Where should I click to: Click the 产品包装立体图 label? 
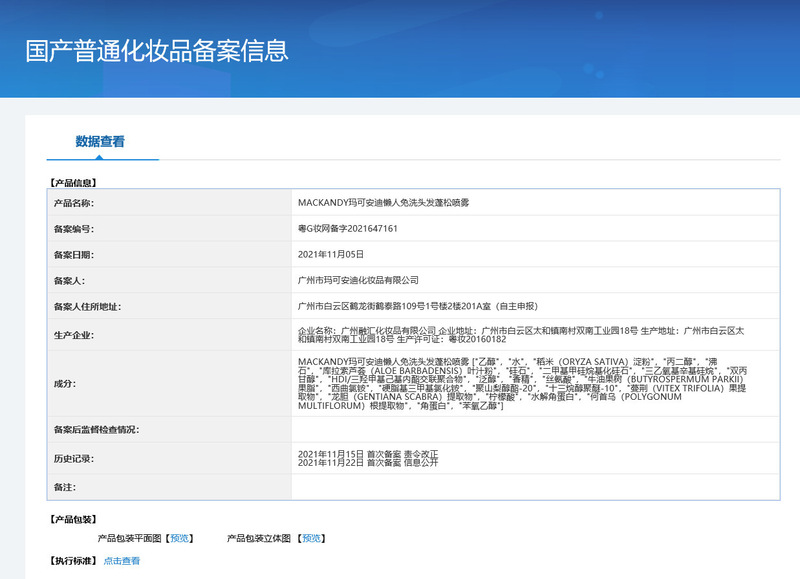259,538
